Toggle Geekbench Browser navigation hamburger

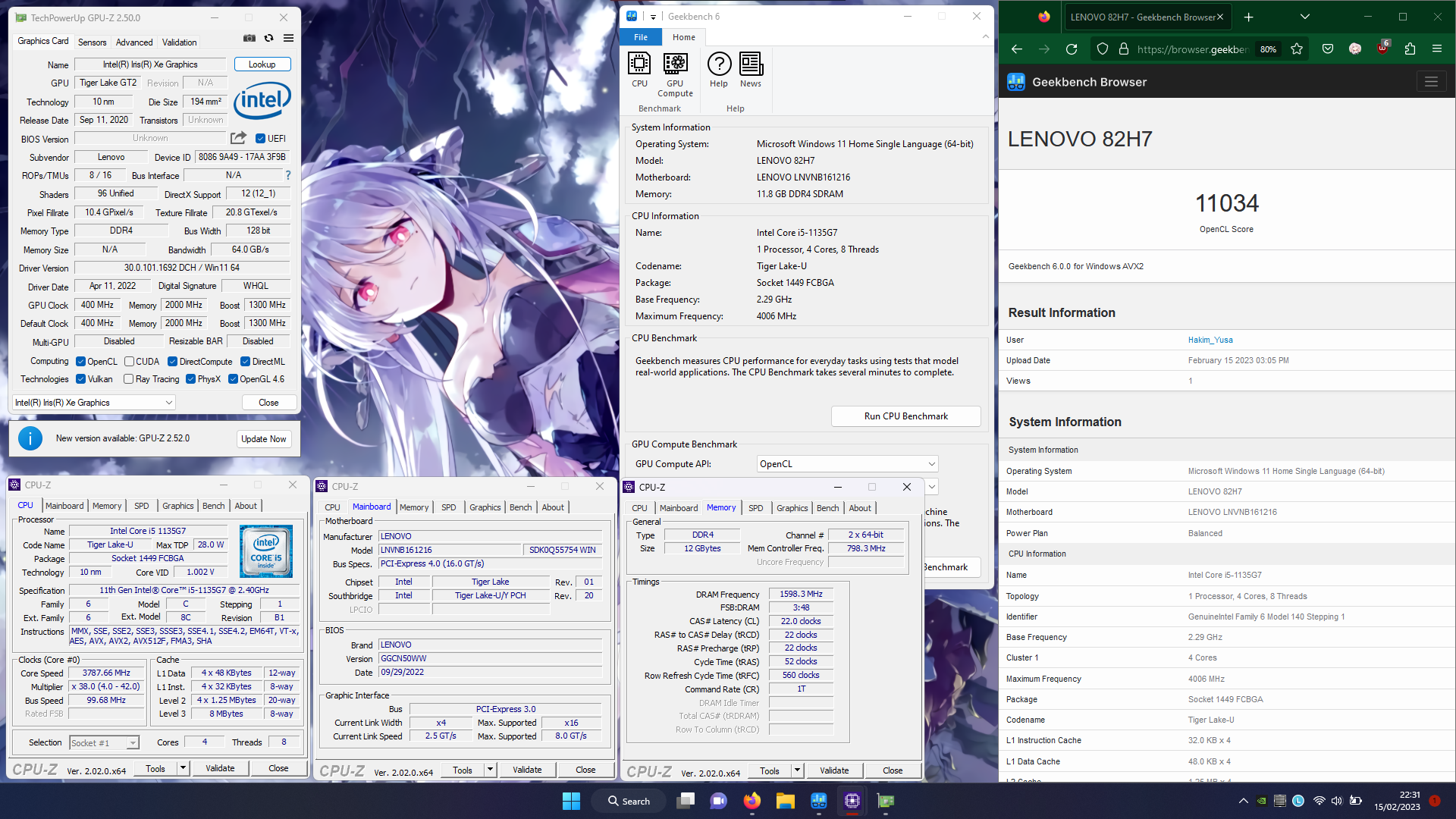coord(1431,82)
